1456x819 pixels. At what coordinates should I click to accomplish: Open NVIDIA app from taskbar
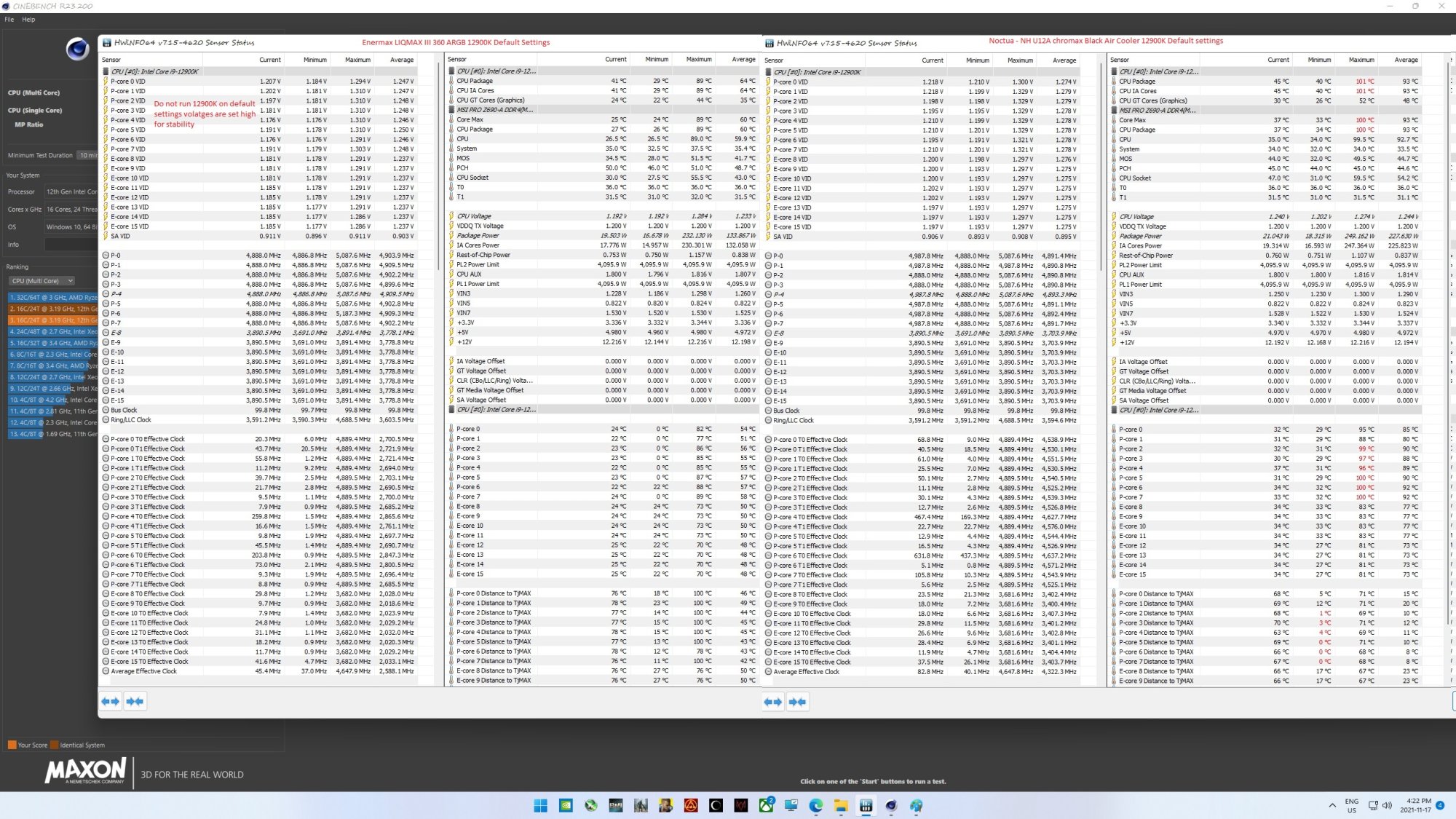tap(566, 805)
